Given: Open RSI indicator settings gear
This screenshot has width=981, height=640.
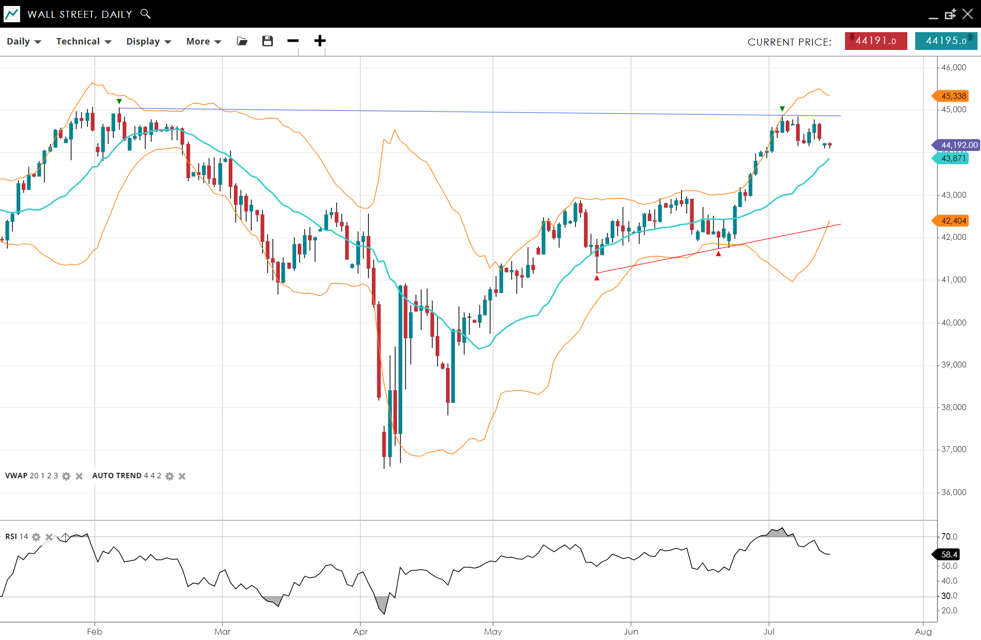Looking at the screenshot, I should point(36,537).
